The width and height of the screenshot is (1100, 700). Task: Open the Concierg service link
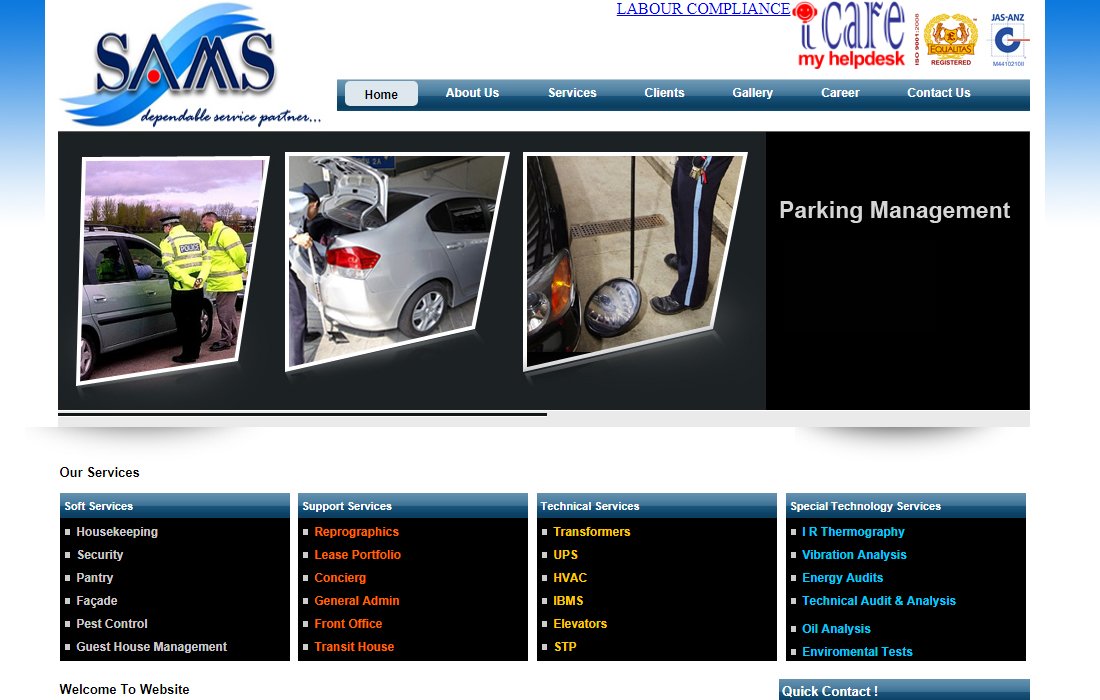click(x=340, y=578)
